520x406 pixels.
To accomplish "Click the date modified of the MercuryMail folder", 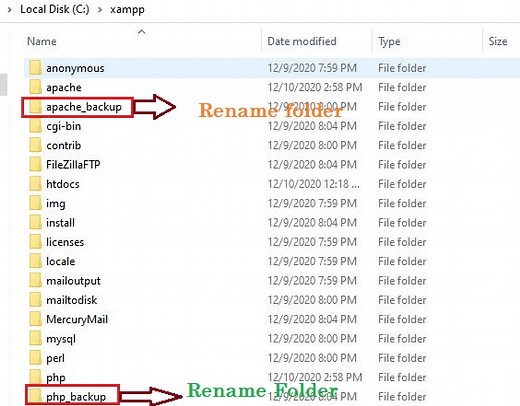I will click(x=312, y=319).
